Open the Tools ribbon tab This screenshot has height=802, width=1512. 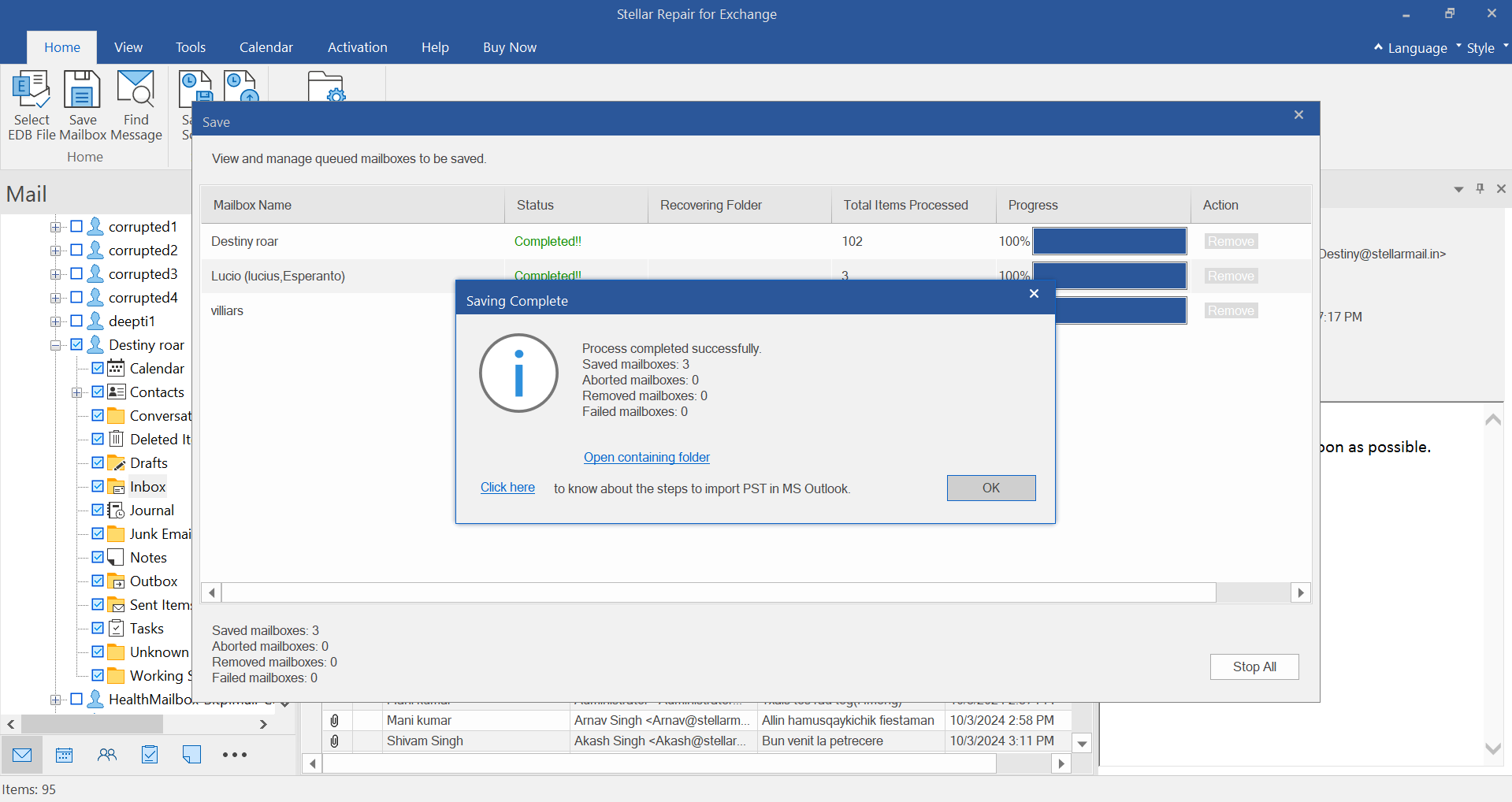[190, 47]
